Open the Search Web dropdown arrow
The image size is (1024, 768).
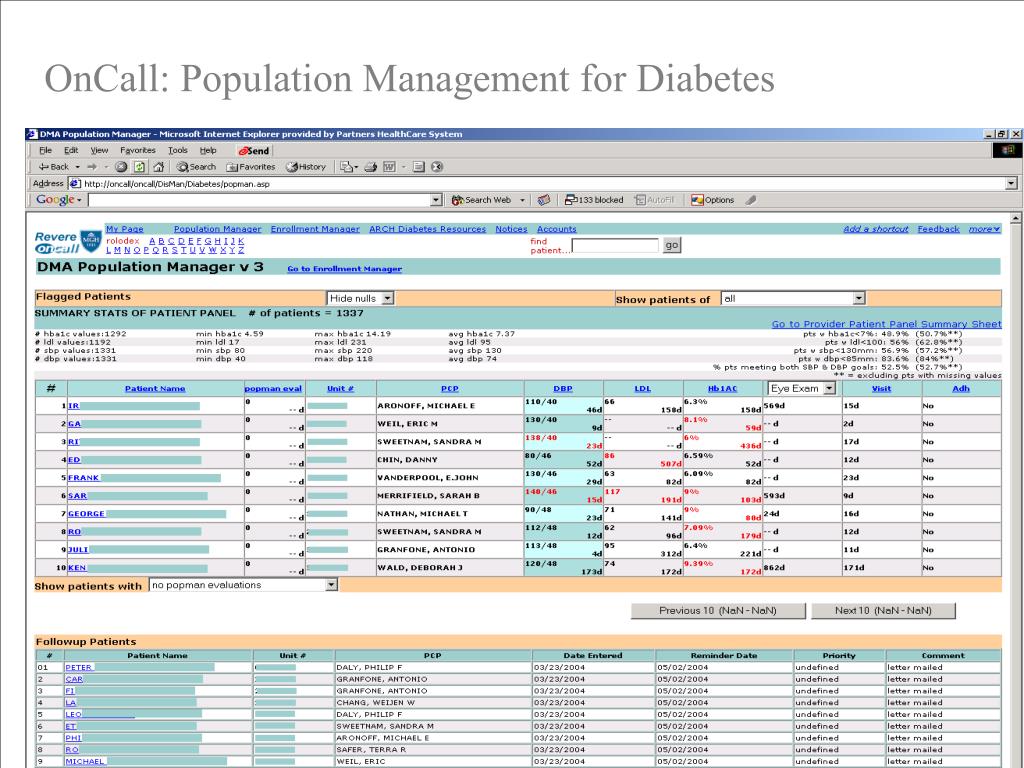tap(522, 200)
